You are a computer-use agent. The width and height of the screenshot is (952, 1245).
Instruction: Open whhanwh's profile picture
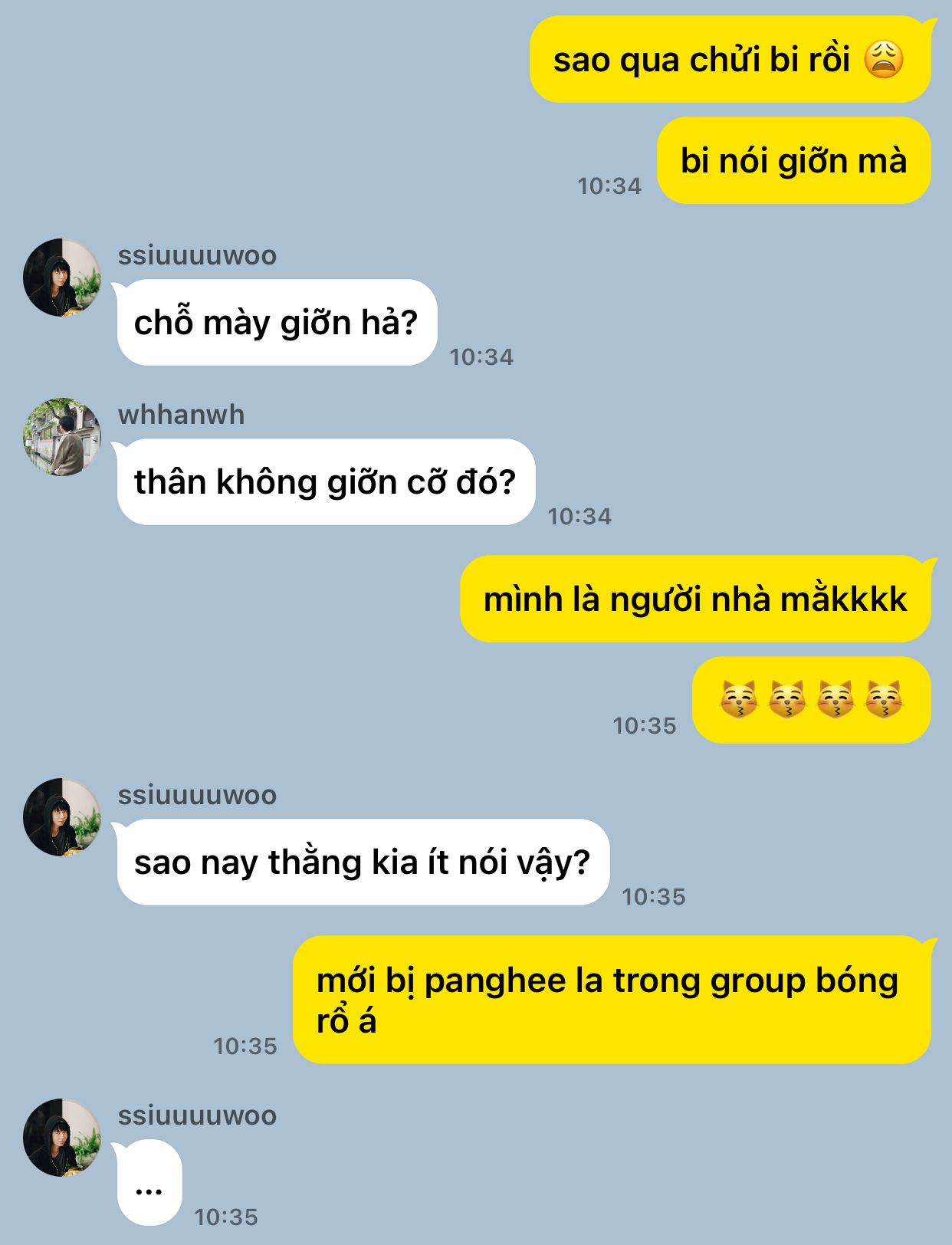tap(62, 437)
